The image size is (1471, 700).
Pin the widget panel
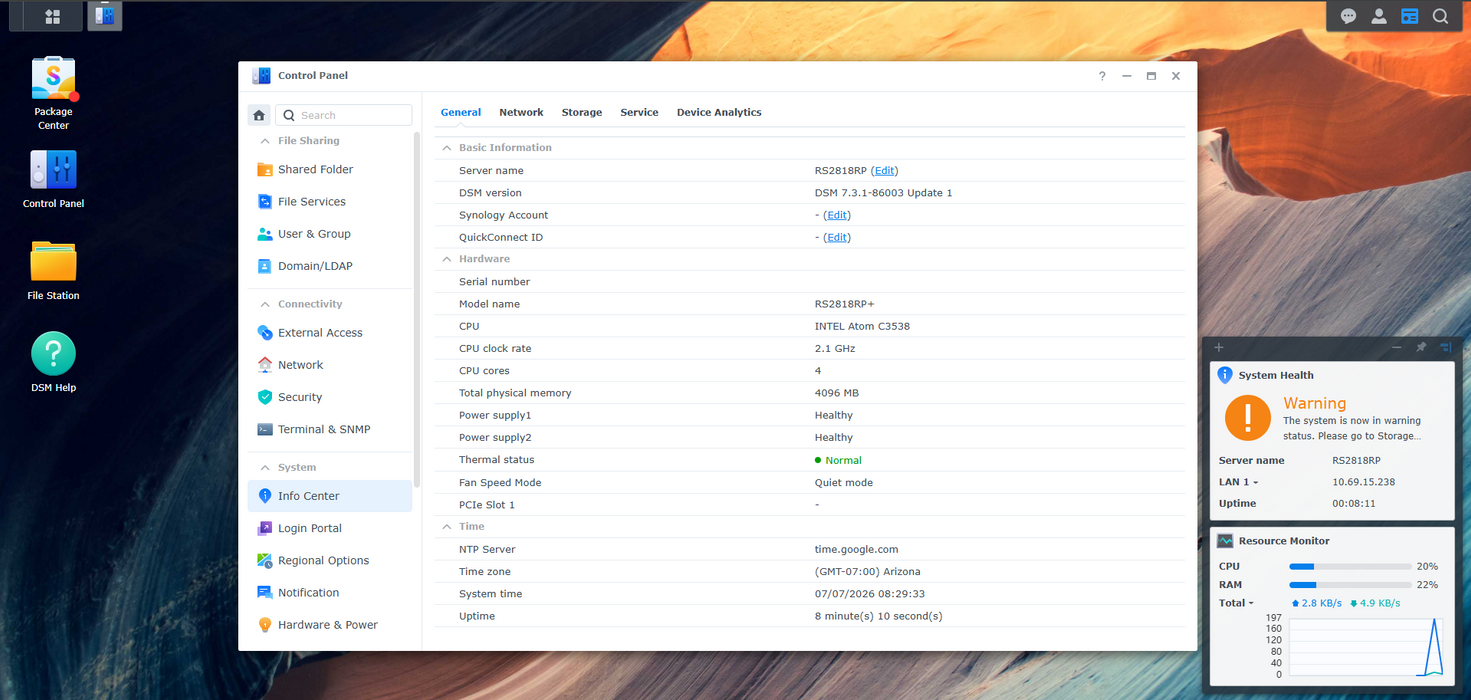pos(1421,347)
